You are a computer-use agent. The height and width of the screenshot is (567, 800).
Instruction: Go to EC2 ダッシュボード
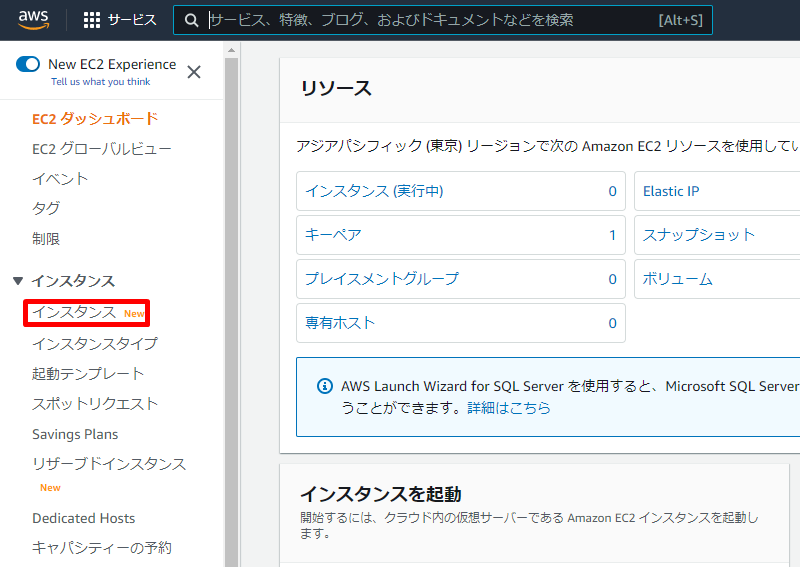pos(95,119)
